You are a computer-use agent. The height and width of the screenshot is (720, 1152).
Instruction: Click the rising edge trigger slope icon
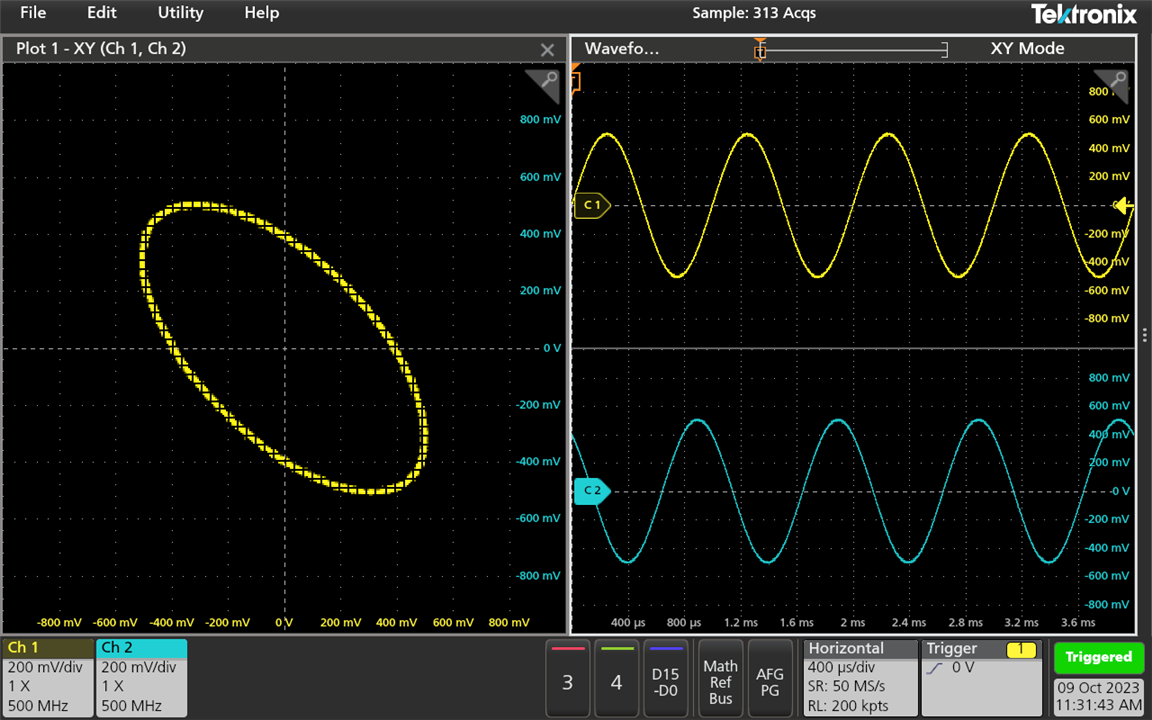pos(934,669)
